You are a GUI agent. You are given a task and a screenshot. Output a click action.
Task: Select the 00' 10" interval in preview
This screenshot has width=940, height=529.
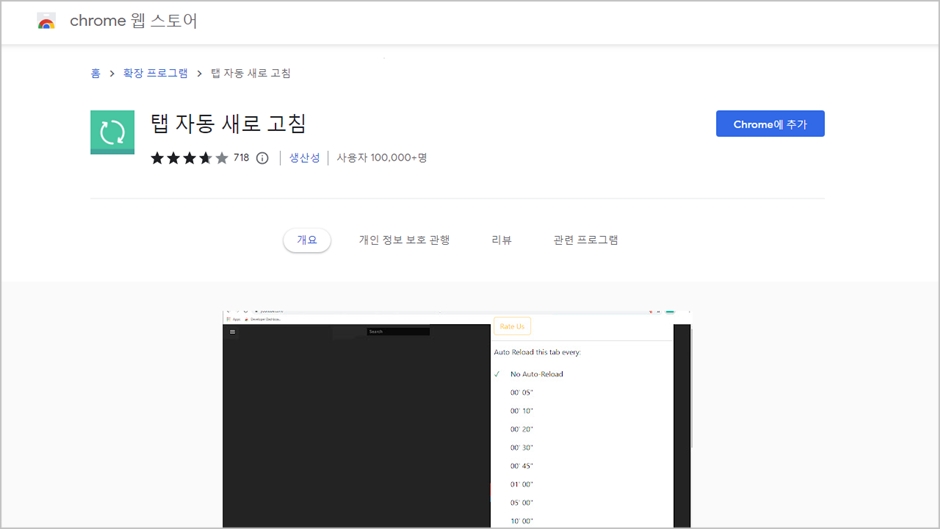pos(522,411)
